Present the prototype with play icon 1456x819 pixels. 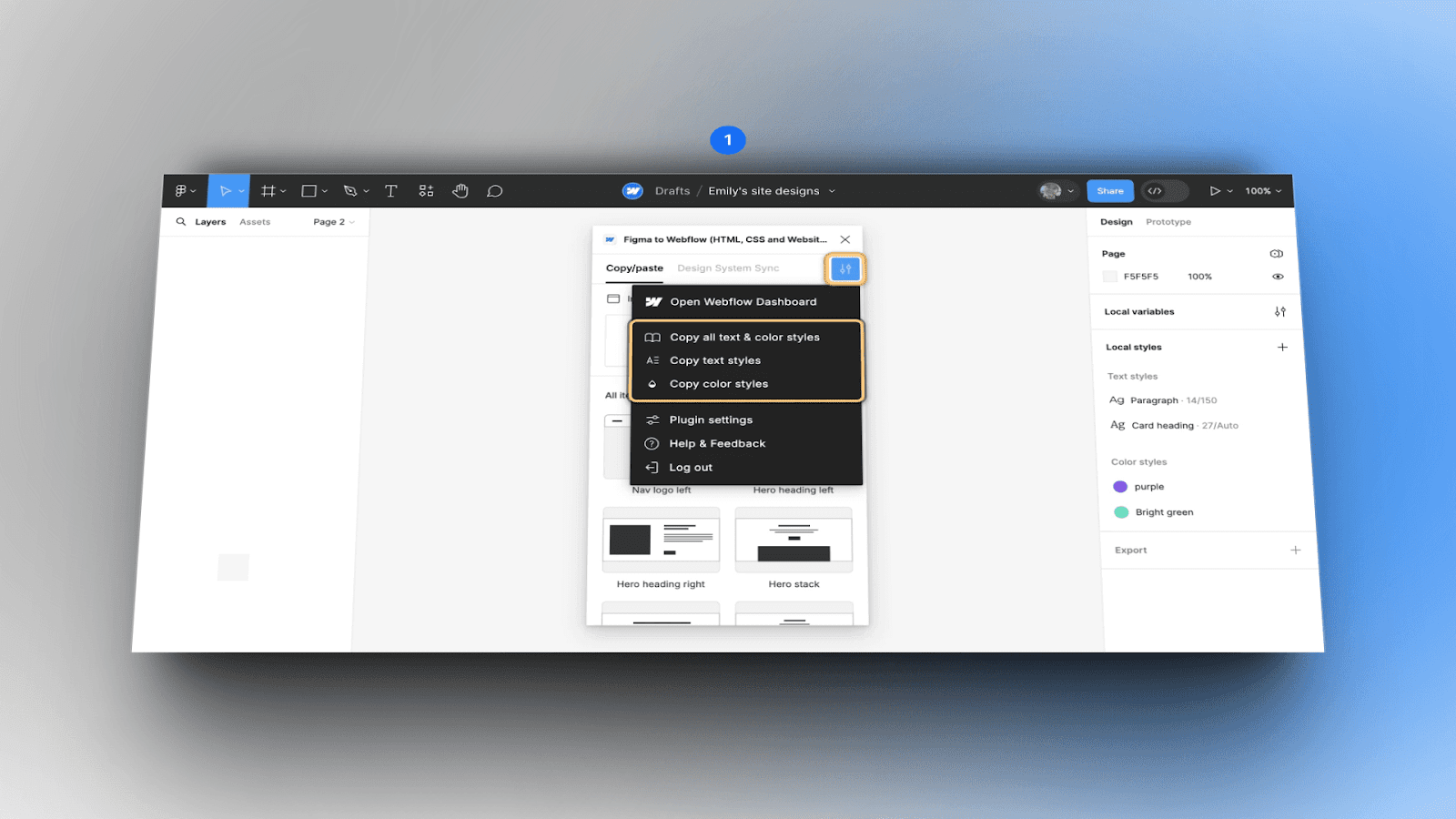coord(1215,191)
